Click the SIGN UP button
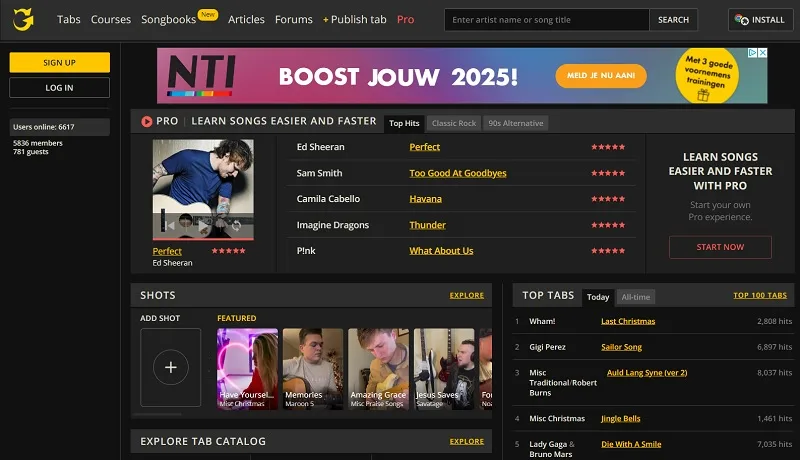Image resolution: width=800 pixels, height=460 pixels. click(60, 63)
